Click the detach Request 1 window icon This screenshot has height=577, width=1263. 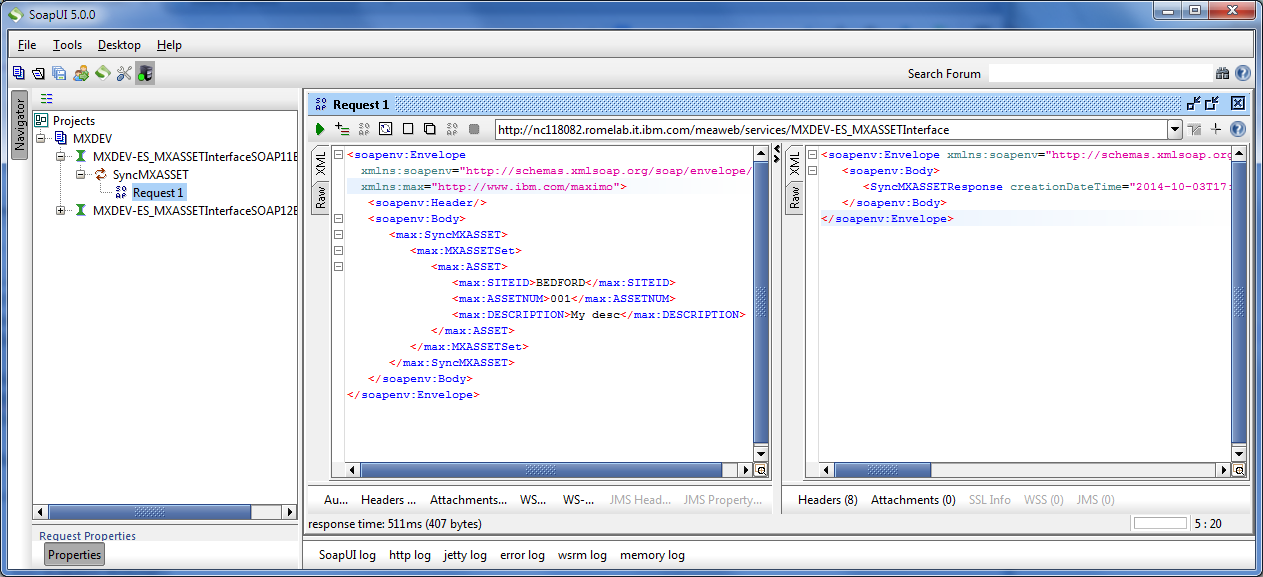(1193, 103)
